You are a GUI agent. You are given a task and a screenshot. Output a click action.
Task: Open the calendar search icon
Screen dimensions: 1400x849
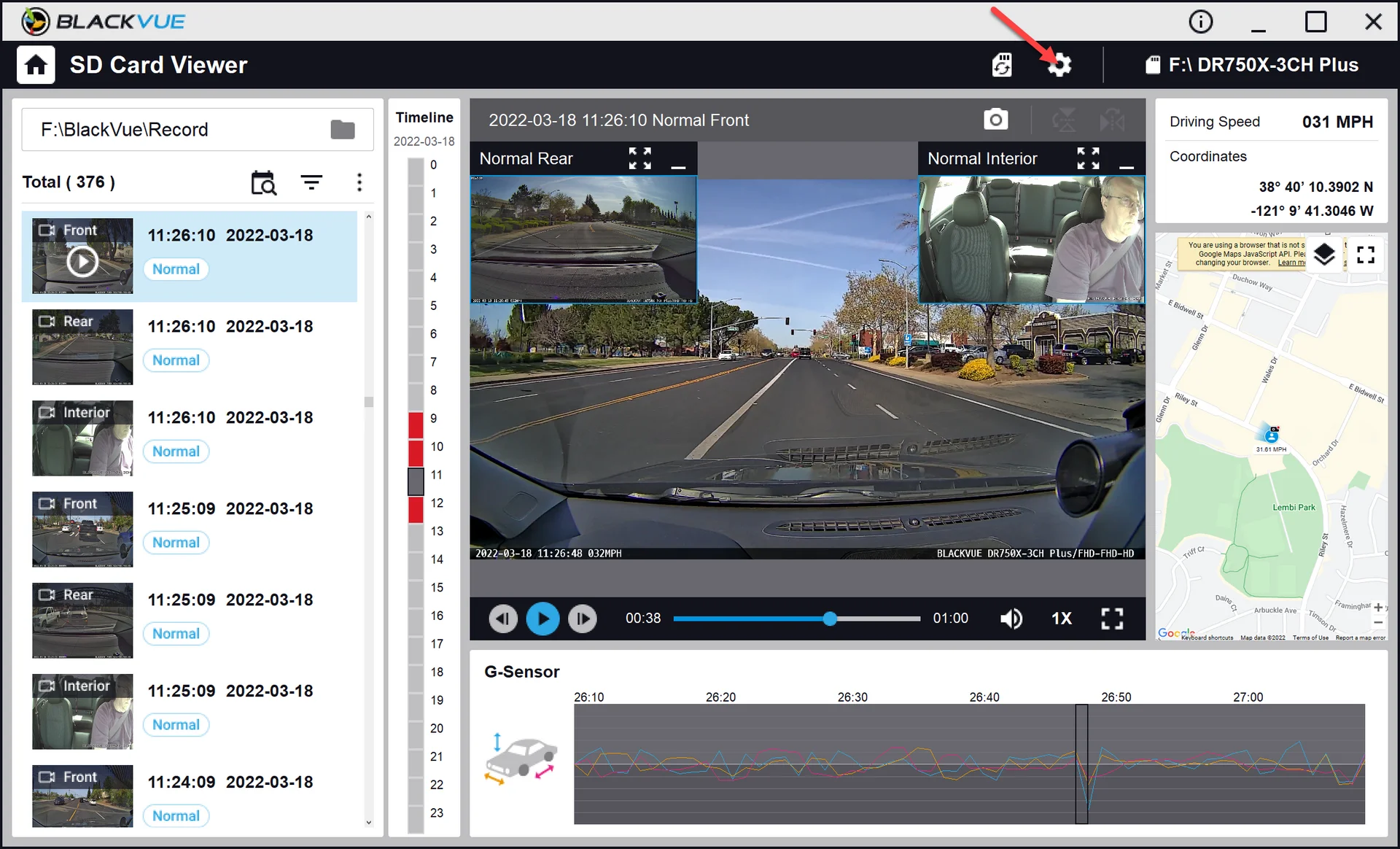pos(263,182)
